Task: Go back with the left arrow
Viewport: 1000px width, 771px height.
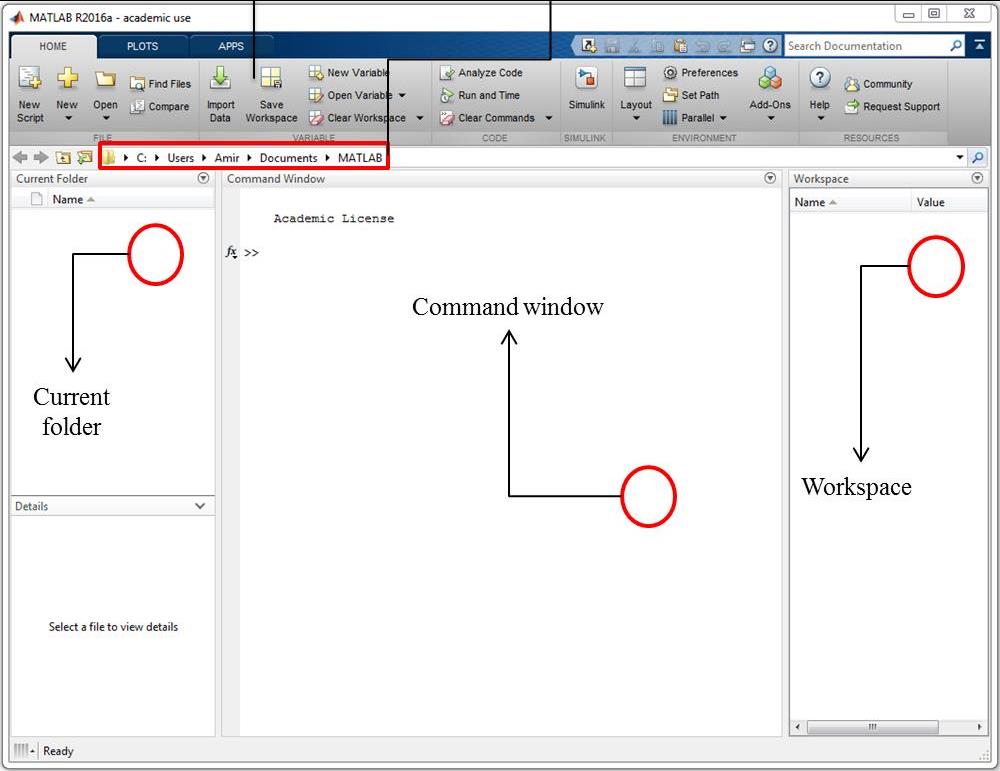Action: (20, 158)
